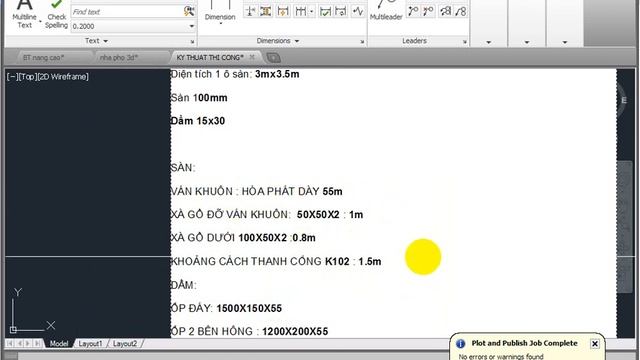The width and height of the screenshot is (640, 360).
Task: Open the continue dimension flyout arrow
Action: pos(311,12)
